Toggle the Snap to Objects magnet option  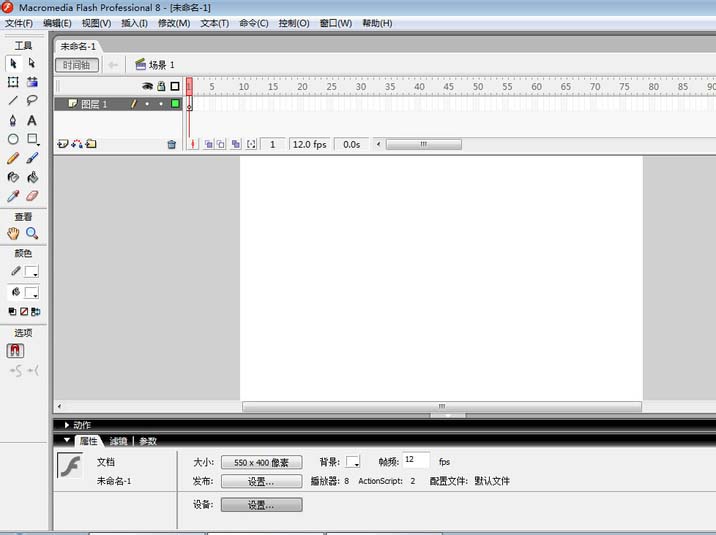tap(15, 351)
